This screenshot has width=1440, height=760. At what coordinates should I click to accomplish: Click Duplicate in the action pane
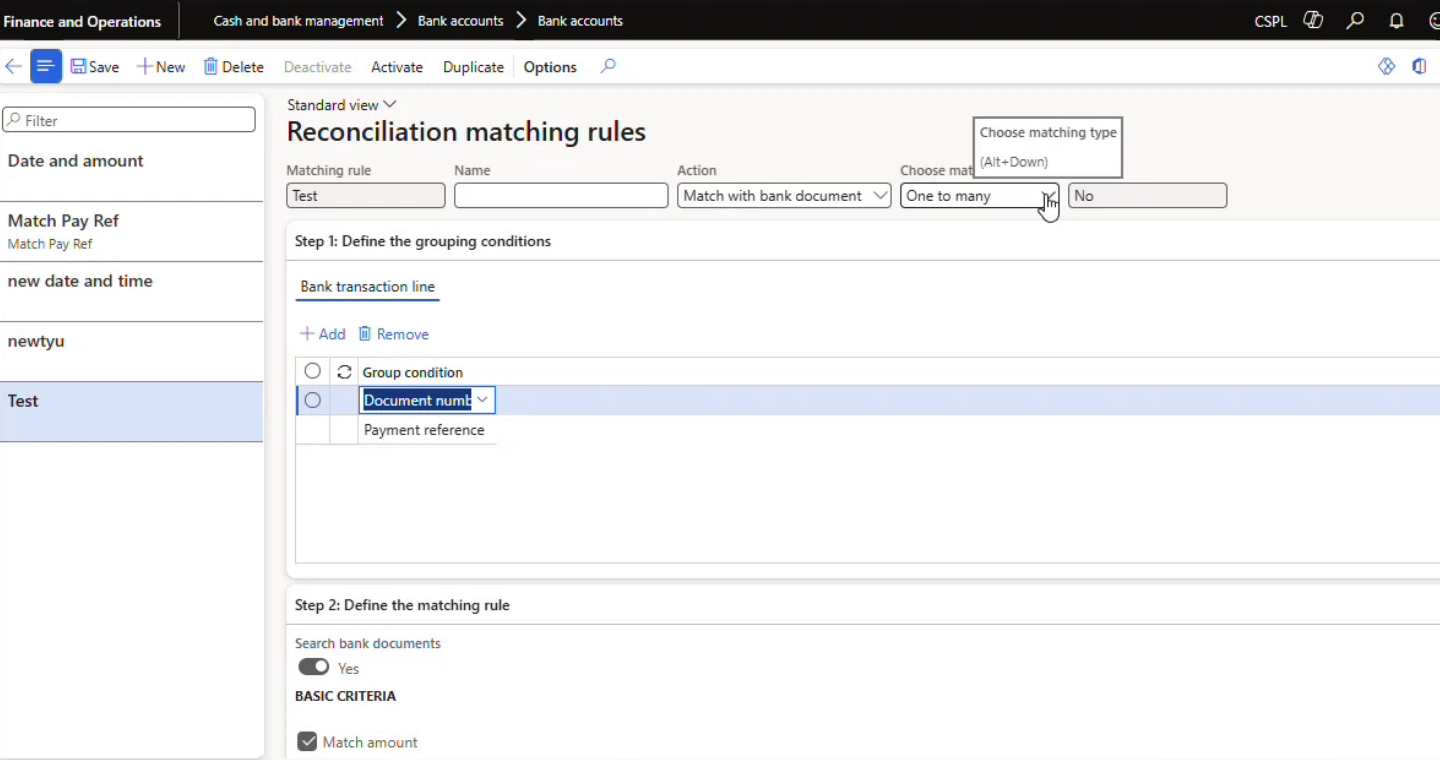point(473,67)
